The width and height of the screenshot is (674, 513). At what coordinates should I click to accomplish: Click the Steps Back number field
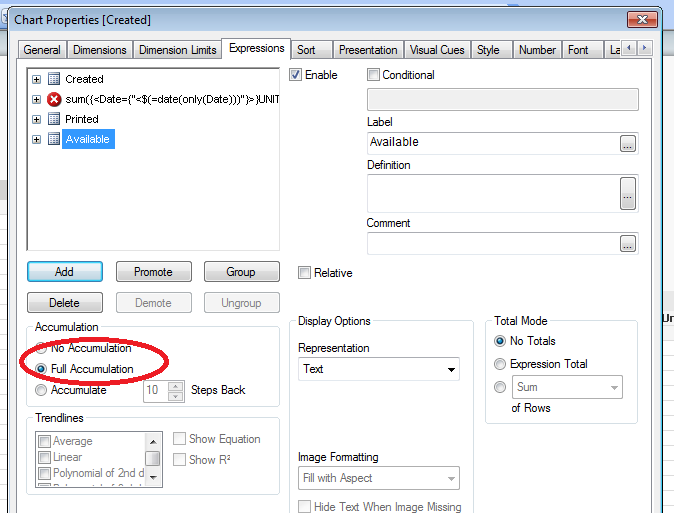[156, 390]
